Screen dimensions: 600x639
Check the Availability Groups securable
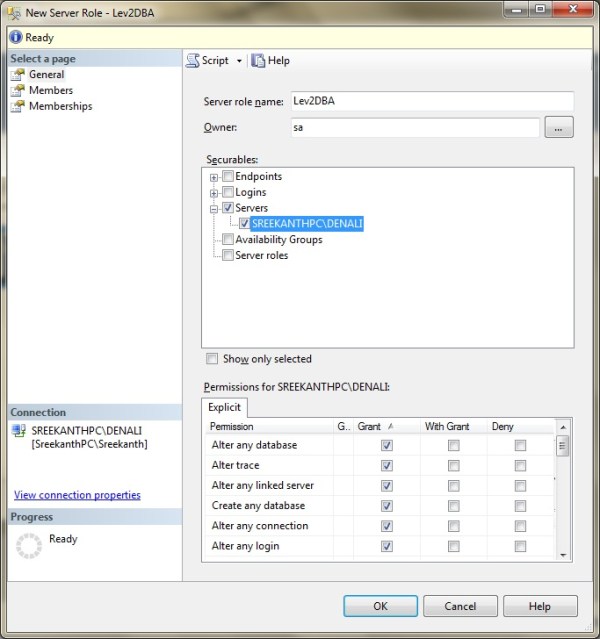click(x=228, y=240)
